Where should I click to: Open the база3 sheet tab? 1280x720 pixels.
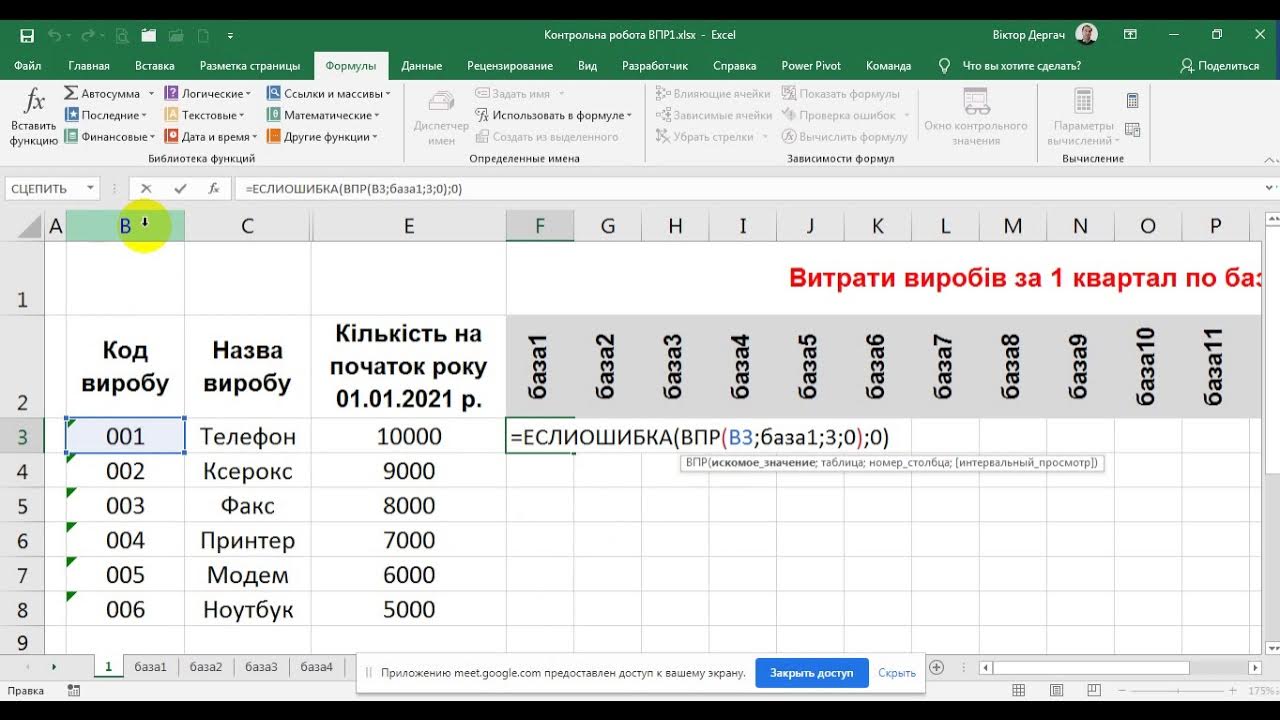tap(261, 667)
